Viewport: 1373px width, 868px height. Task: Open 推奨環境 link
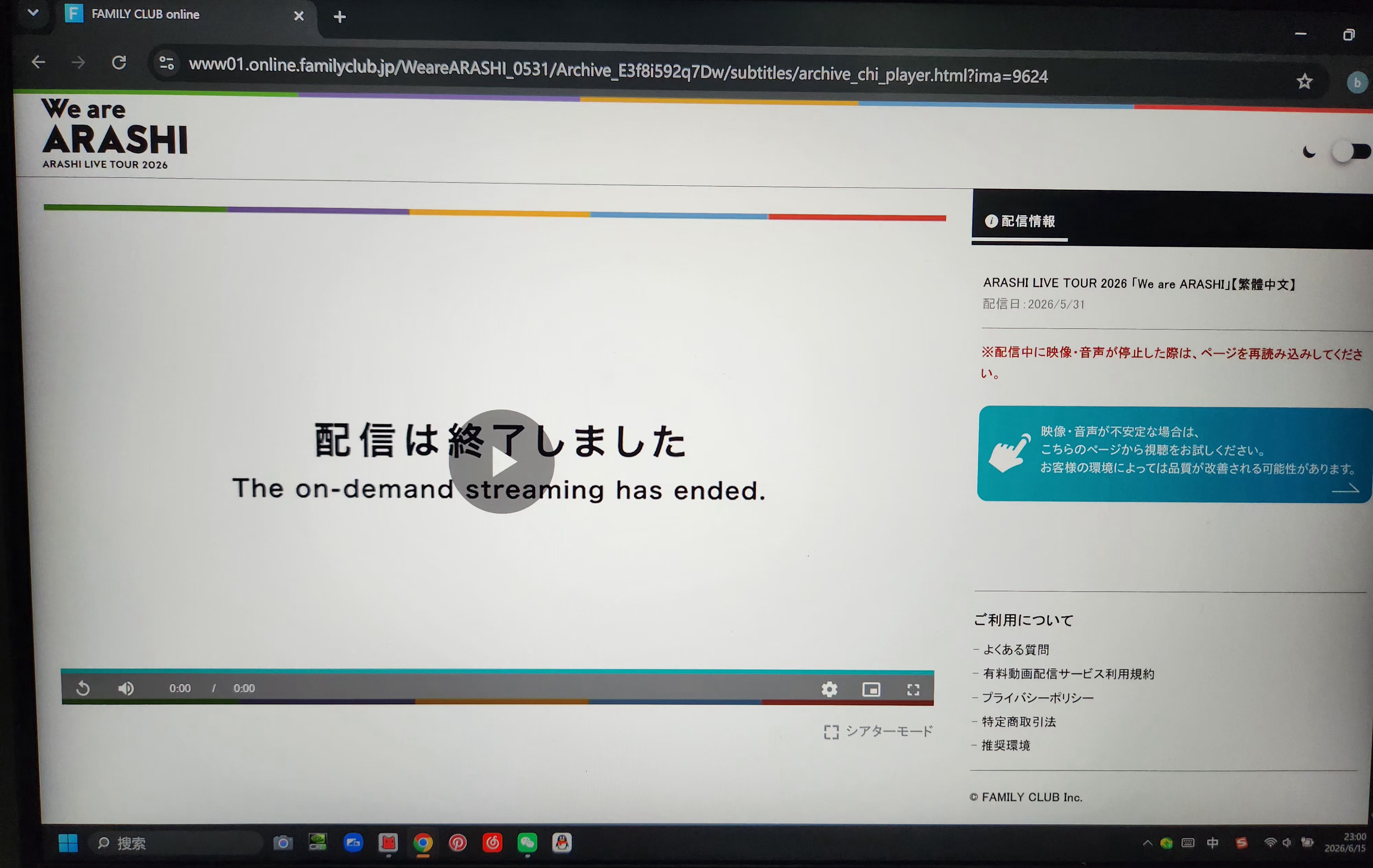tap(1005, 746)
